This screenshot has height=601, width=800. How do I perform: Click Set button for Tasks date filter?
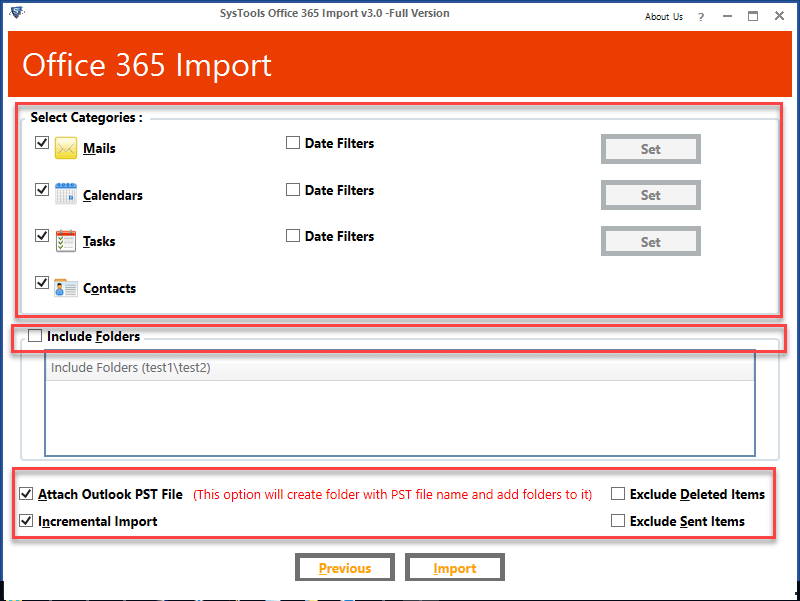click(x=651, y=241)
